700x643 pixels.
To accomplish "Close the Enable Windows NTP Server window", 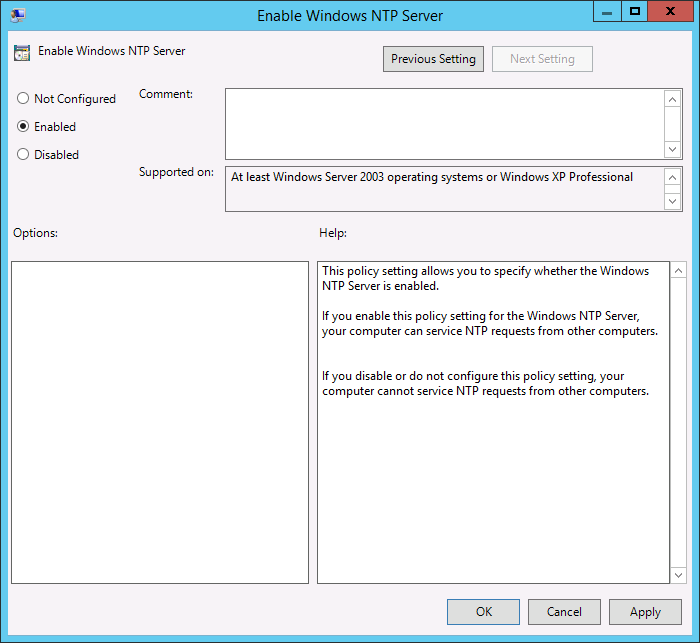I will 671,12.
